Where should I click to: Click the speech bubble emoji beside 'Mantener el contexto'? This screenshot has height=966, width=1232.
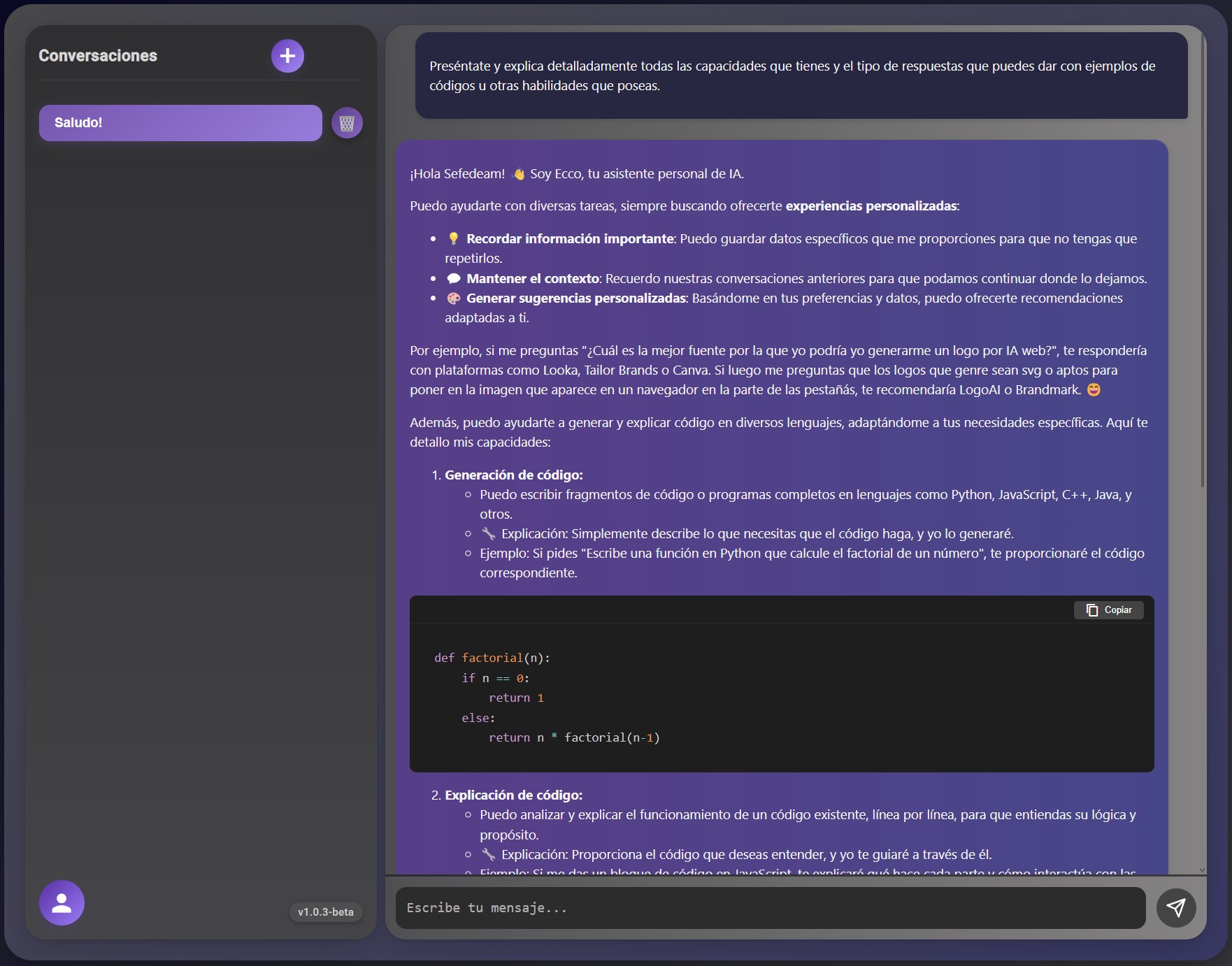(453, 279)
